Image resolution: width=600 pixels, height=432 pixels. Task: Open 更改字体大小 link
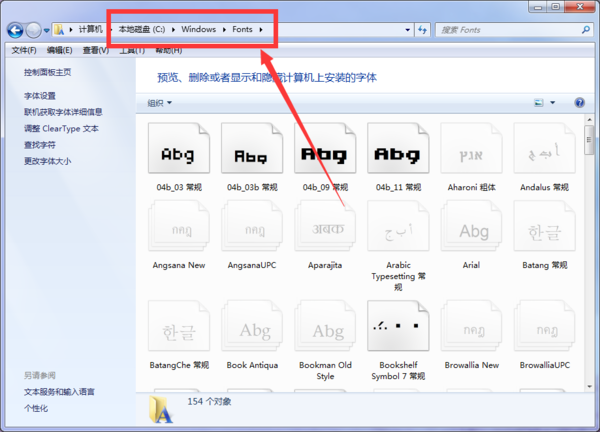(47, 161)
